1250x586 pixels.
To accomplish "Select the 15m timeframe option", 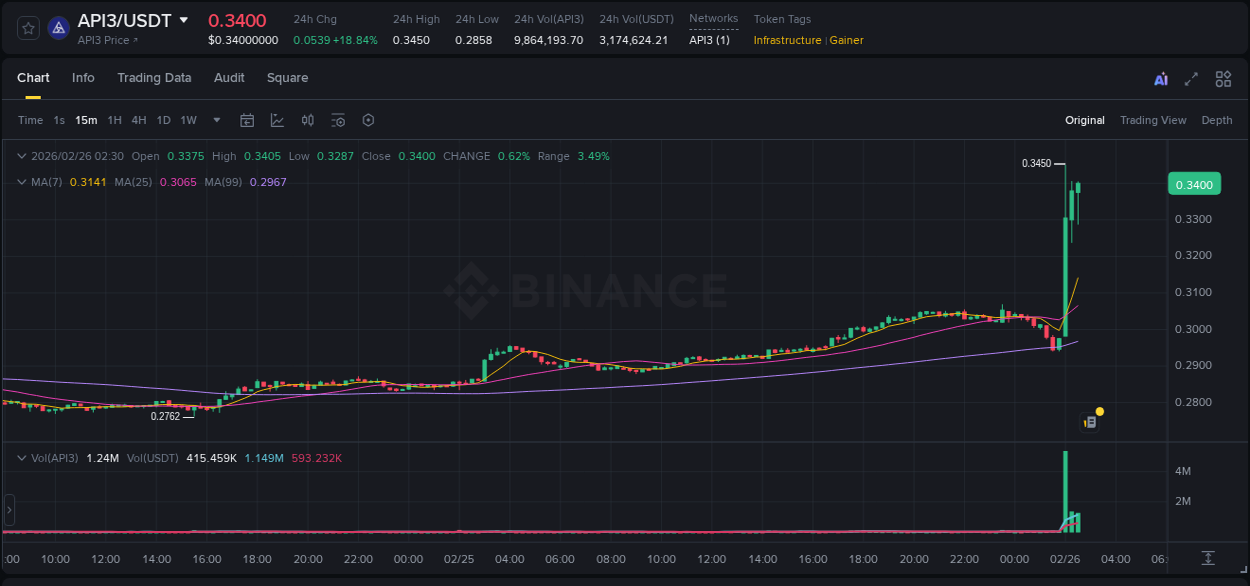I will pyautogui.click(x=86, y=120).
